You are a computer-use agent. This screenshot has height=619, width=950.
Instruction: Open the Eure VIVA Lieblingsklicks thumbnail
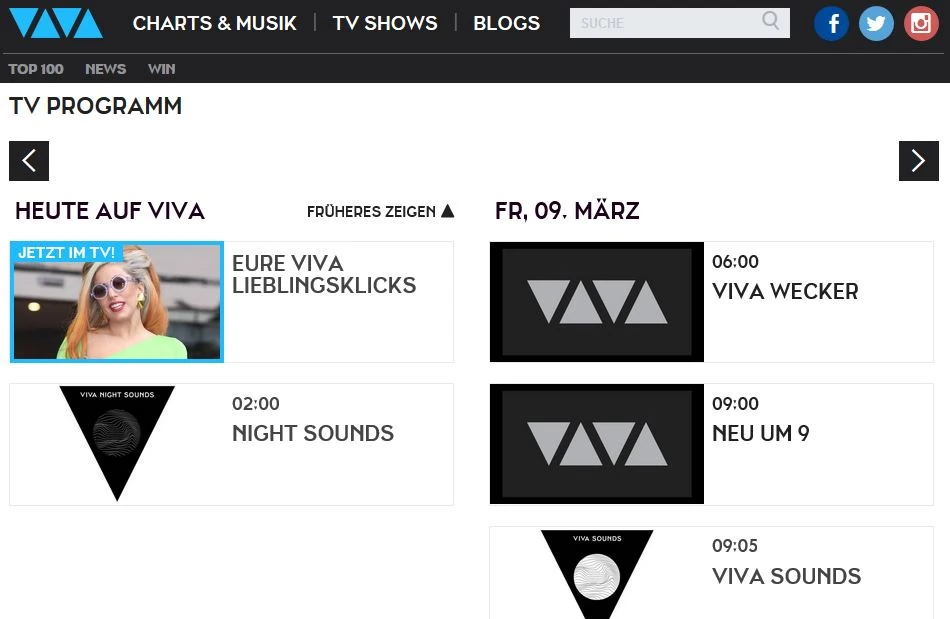point(117,302)
